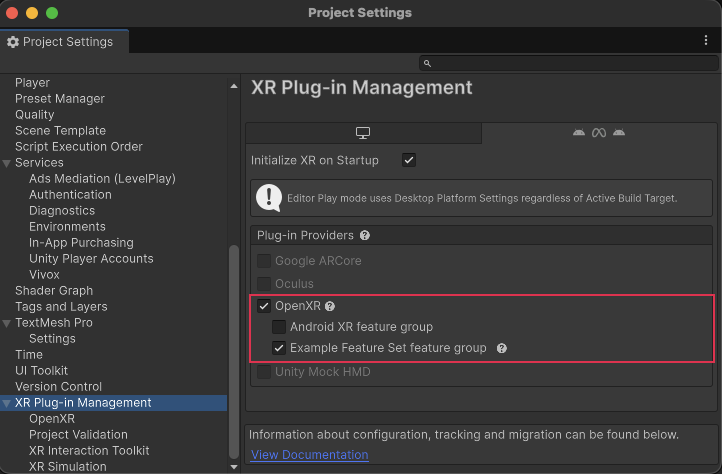Select Version Control settings
This screenshot has width=722, height=474.
coord(58,386)
